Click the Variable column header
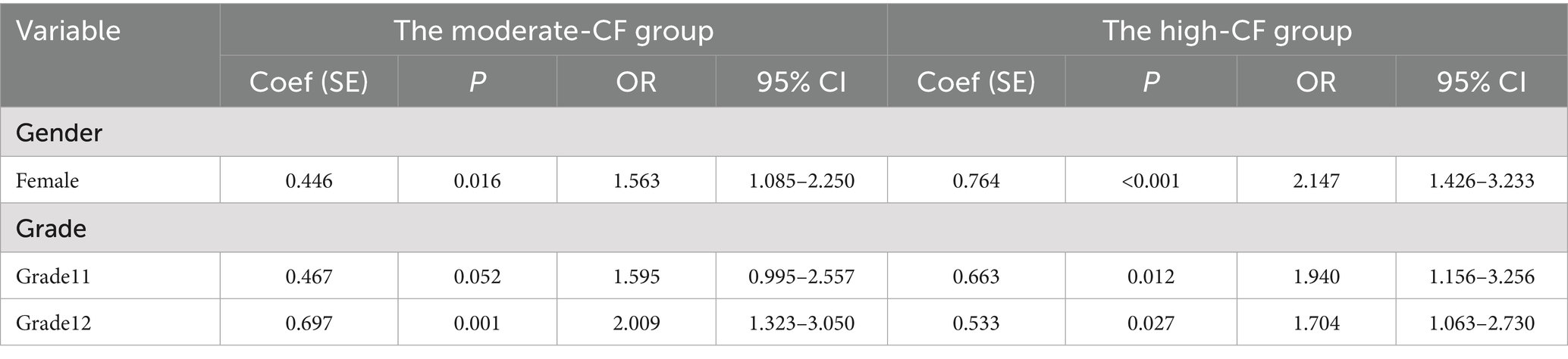Viewport: 1568px width, 359px height. [x=68, y=31]
